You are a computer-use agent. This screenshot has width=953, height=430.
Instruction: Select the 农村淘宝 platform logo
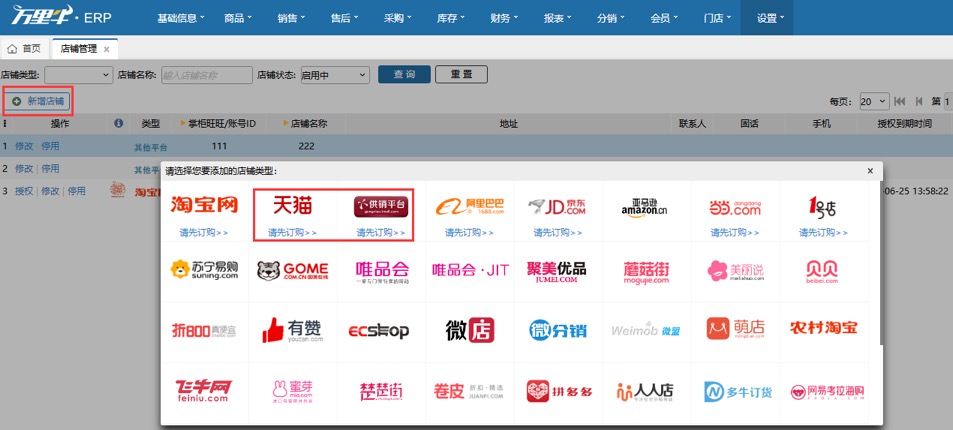point(824,328)
